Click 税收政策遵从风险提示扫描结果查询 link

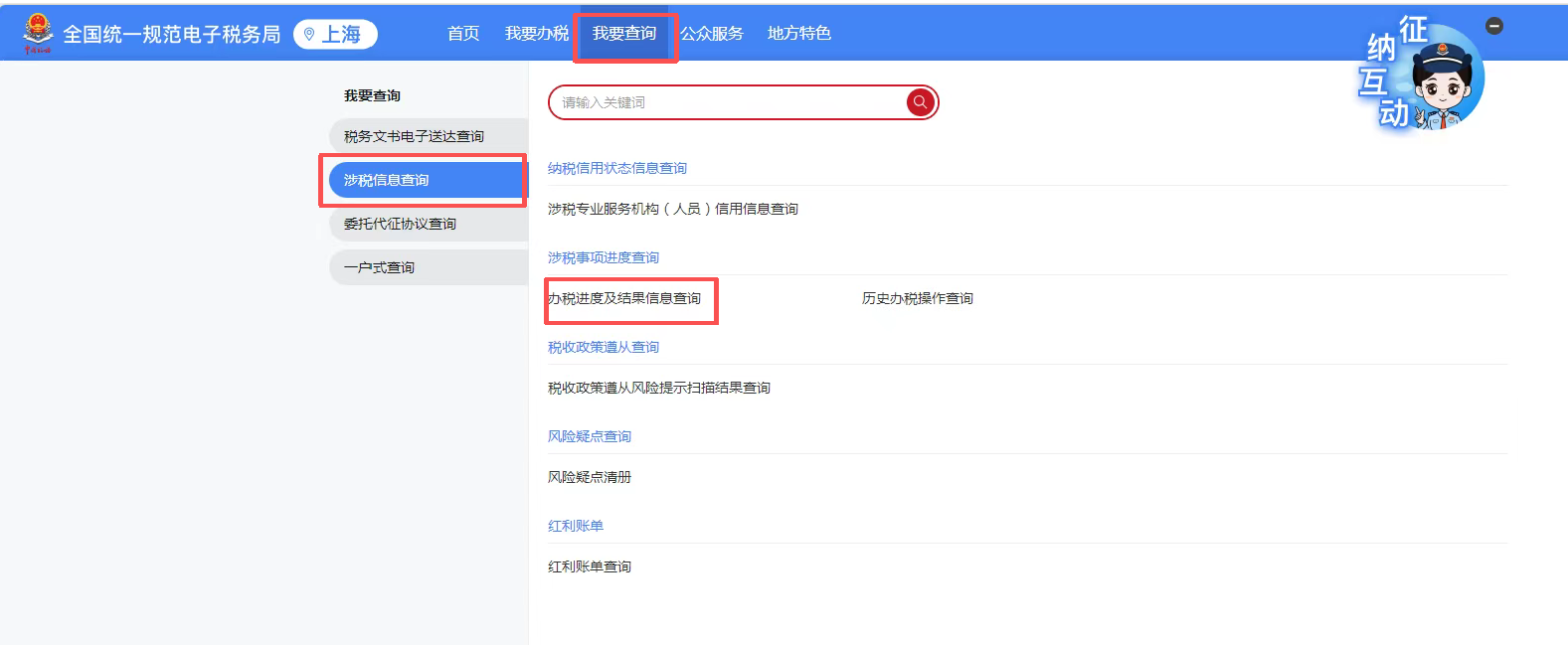pos(658,388)
